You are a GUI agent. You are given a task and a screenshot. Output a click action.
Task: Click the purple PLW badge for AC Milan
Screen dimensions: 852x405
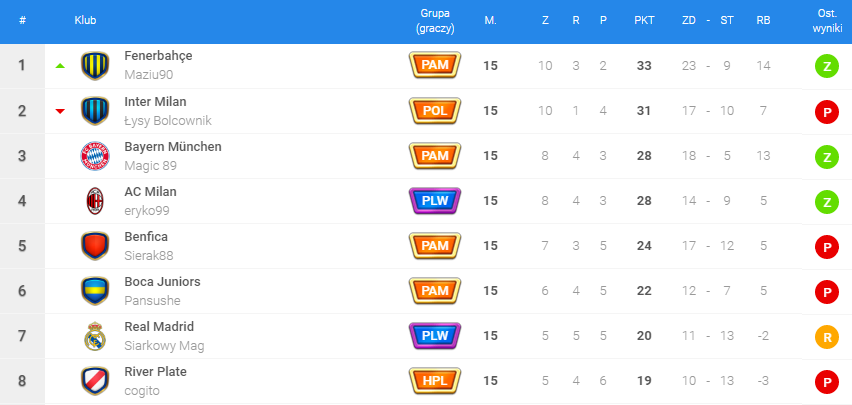435,201
